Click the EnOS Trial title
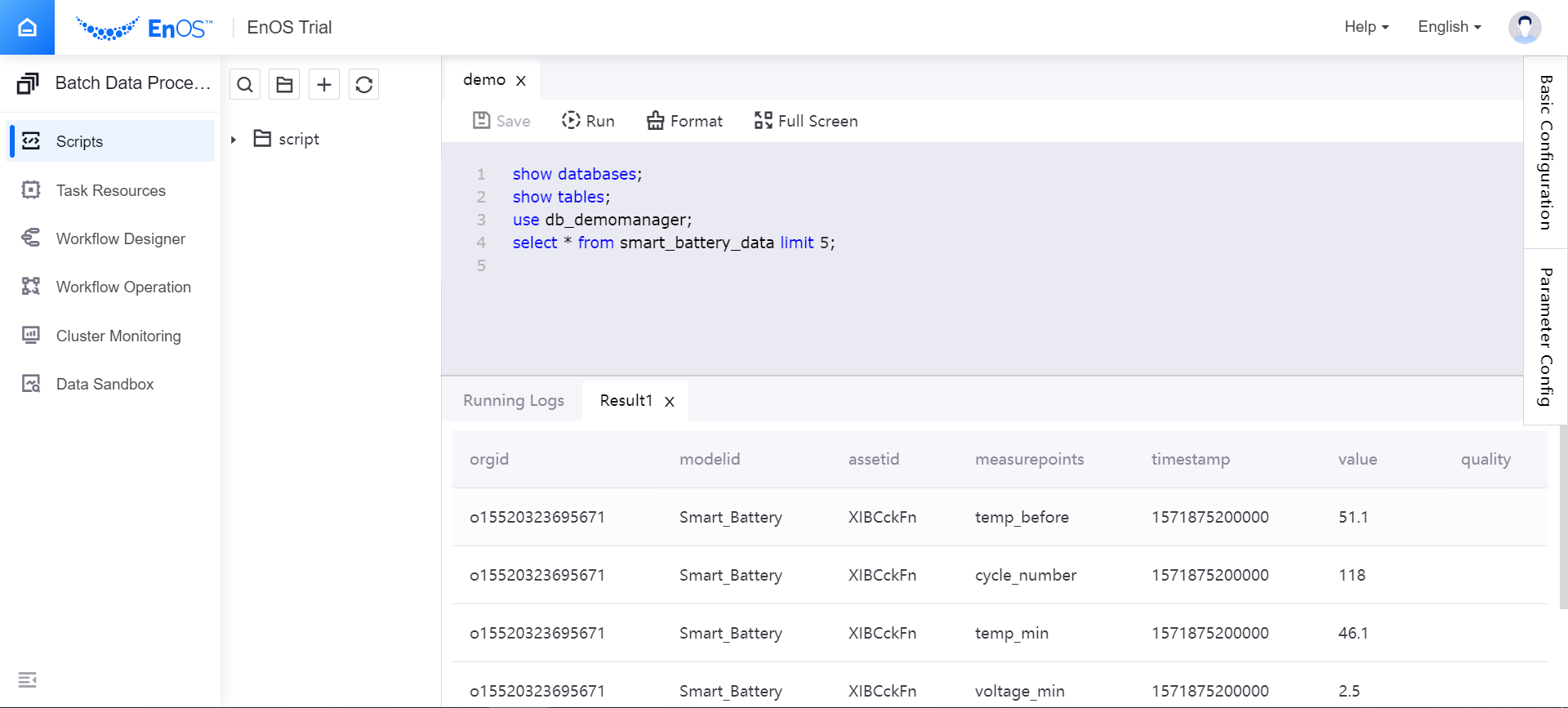Viewport: 1568px width, 708px height. pos(289,27)
